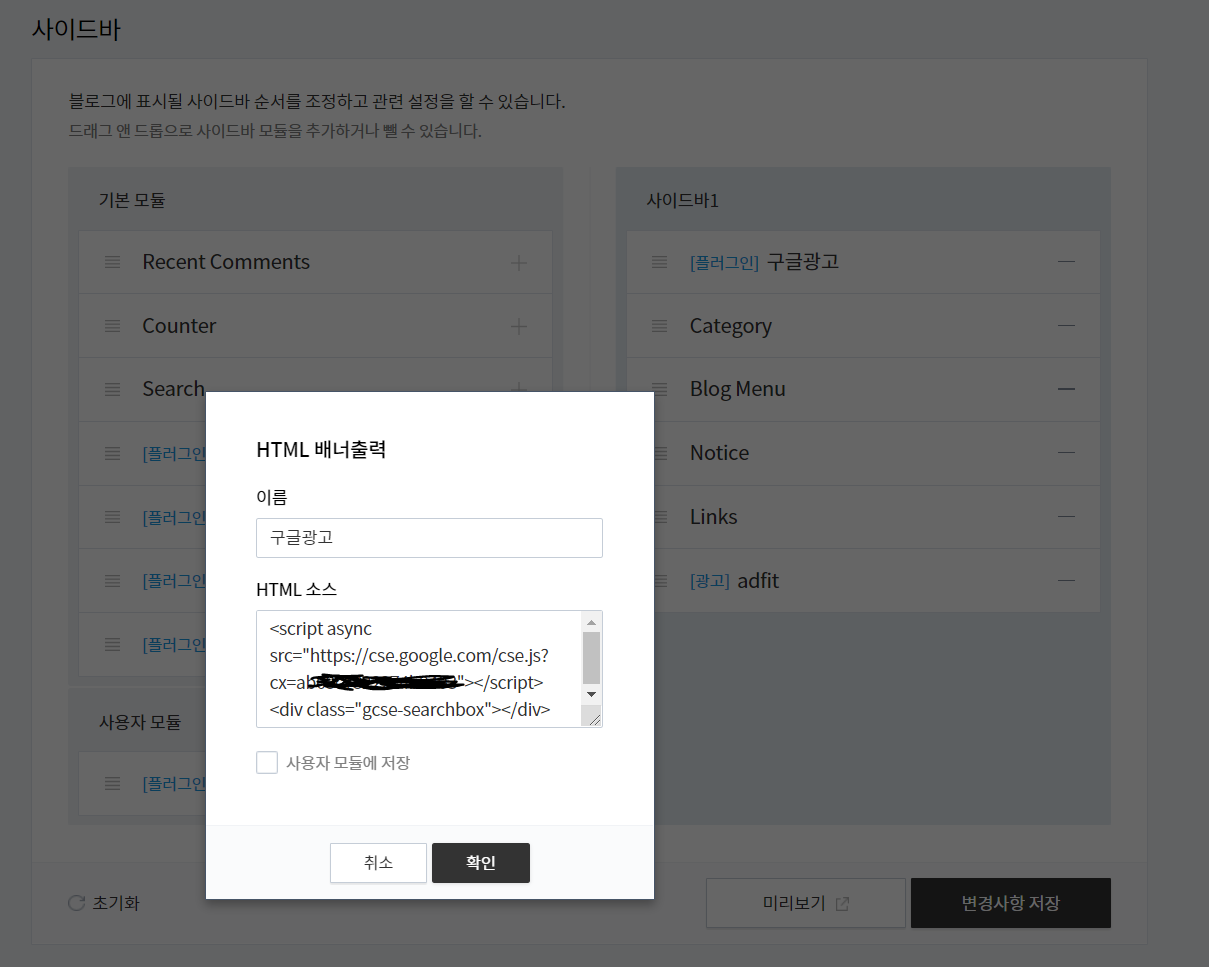The height and width of the screenshot is (967, 1209).
Task: Click the 사용자 모듈 section header
Action: point(140,721)
